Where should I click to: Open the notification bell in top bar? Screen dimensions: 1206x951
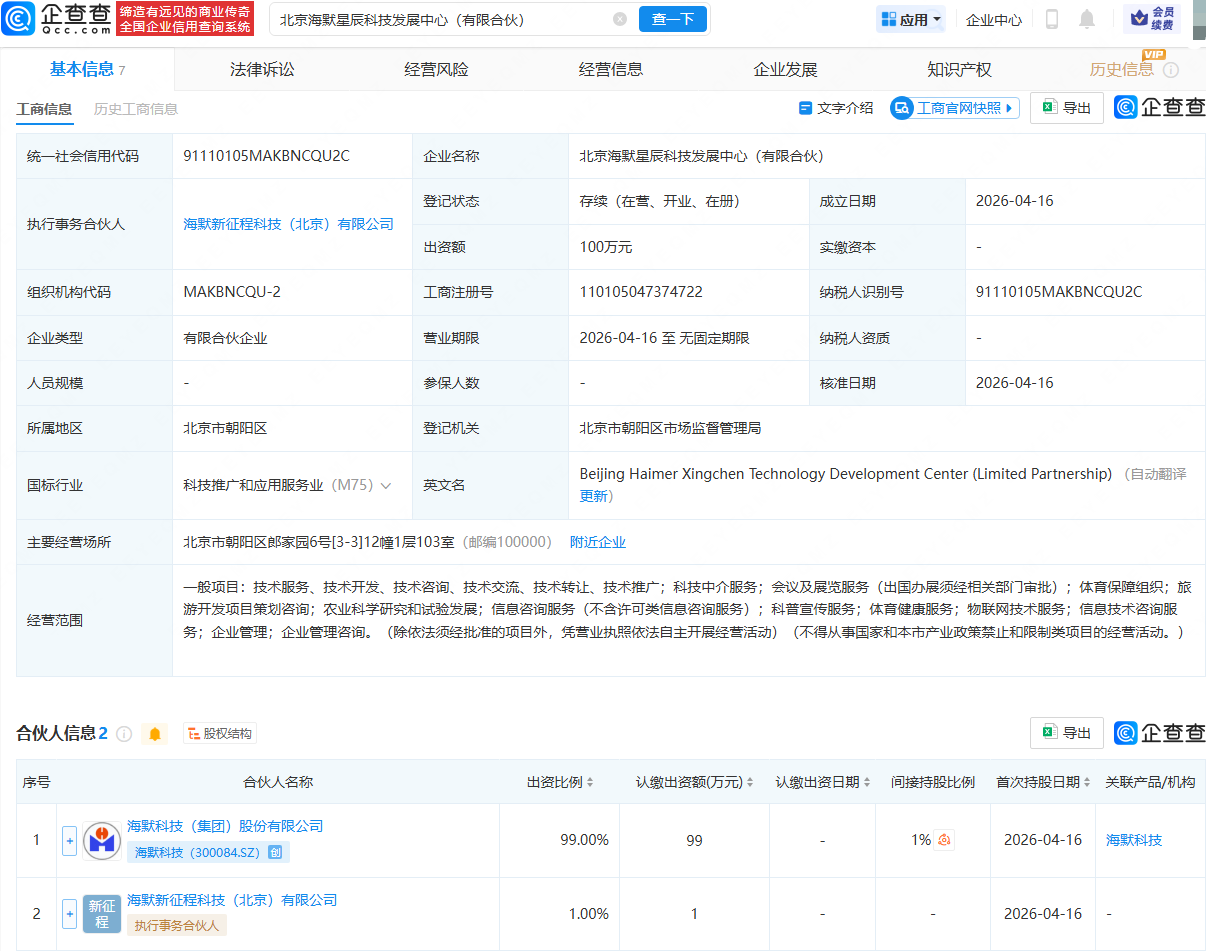(1090, 19)
